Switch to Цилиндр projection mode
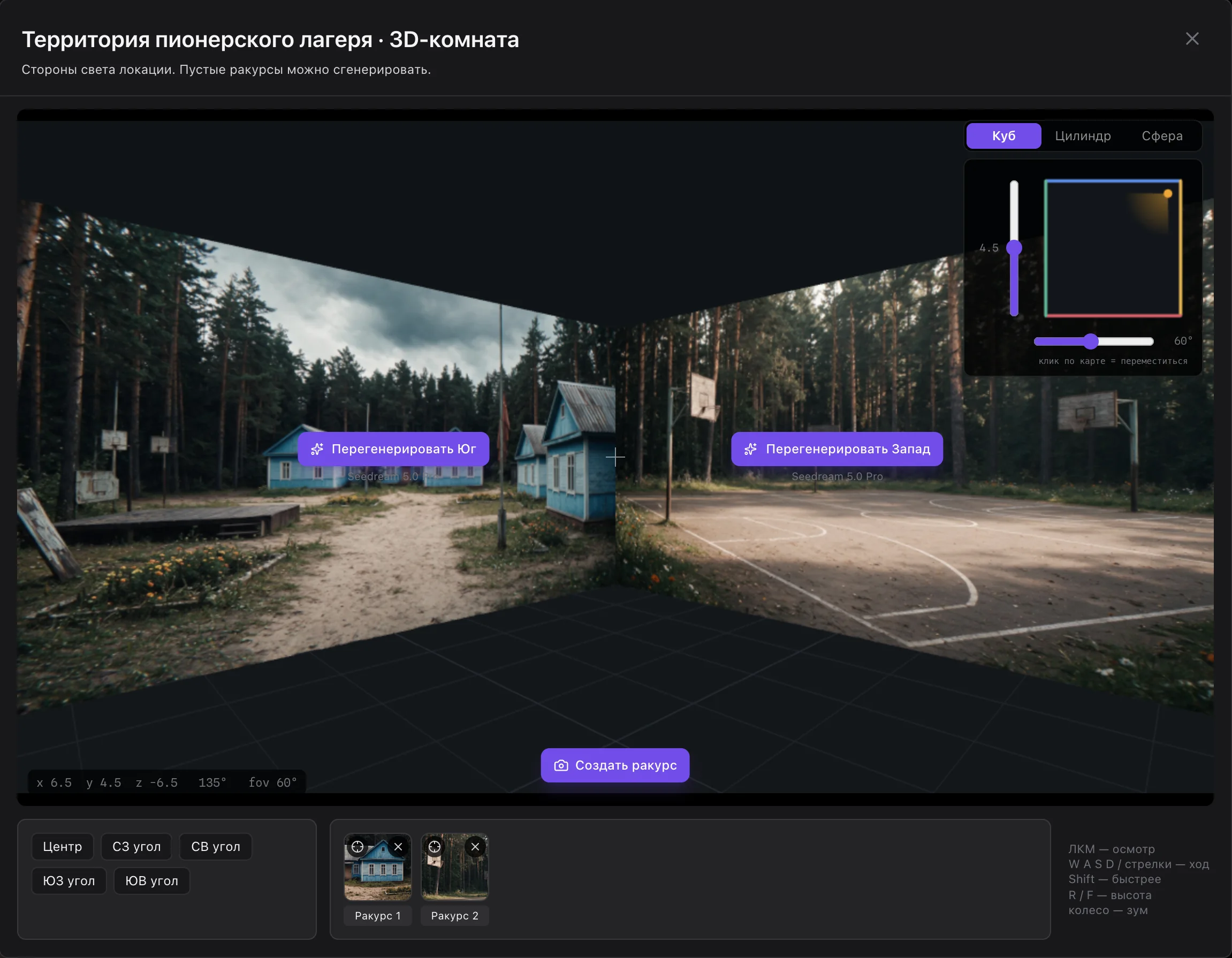Image resolution: width=1232 pixels, height=958 pixels. pyautogui.click(x=1083, y=136)
